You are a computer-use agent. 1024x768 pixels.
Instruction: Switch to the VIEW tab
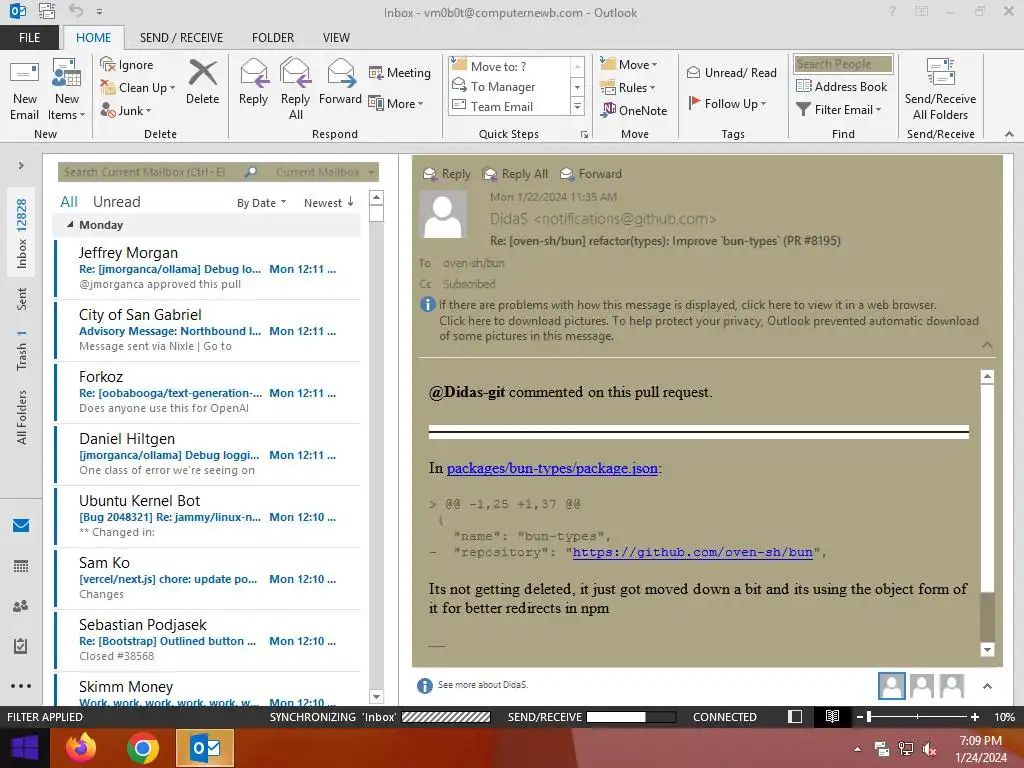pyautogui.click(x=336, y=38)
